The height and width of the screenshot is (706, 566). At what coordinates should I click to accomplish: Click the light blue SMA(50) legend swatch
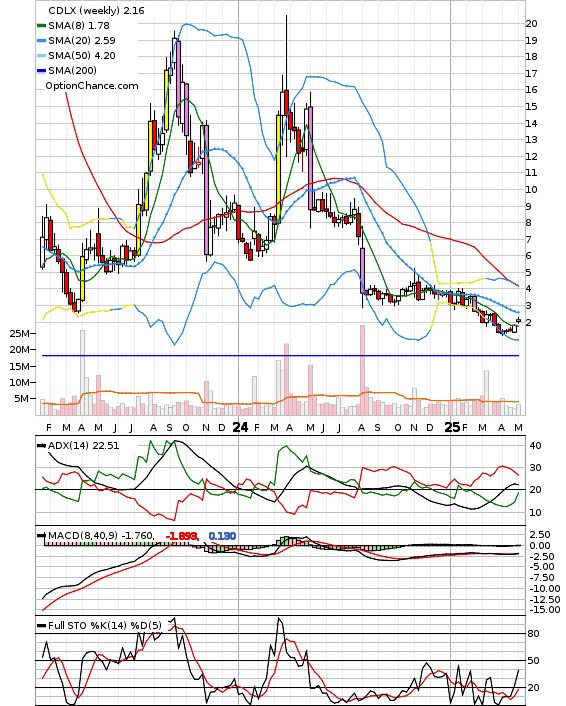(x=41, y=55)
